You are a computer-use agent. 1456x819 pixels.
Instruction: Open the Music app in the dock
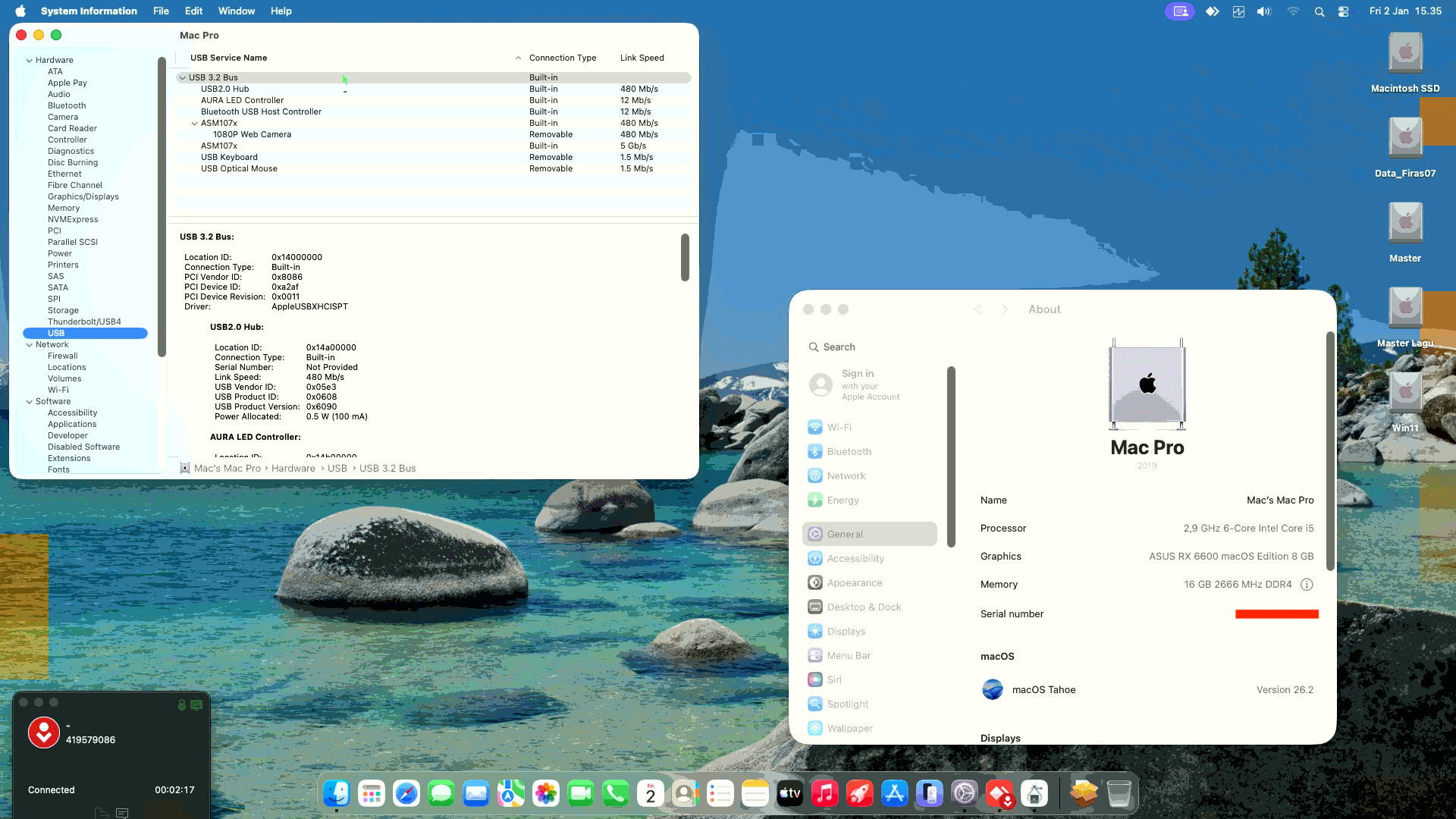(825, 794)
